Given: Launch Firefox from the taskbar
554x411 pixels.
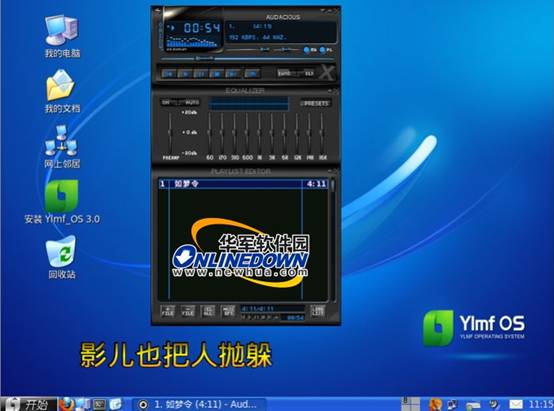Looking at the screenshot, I should coord(66,404).
